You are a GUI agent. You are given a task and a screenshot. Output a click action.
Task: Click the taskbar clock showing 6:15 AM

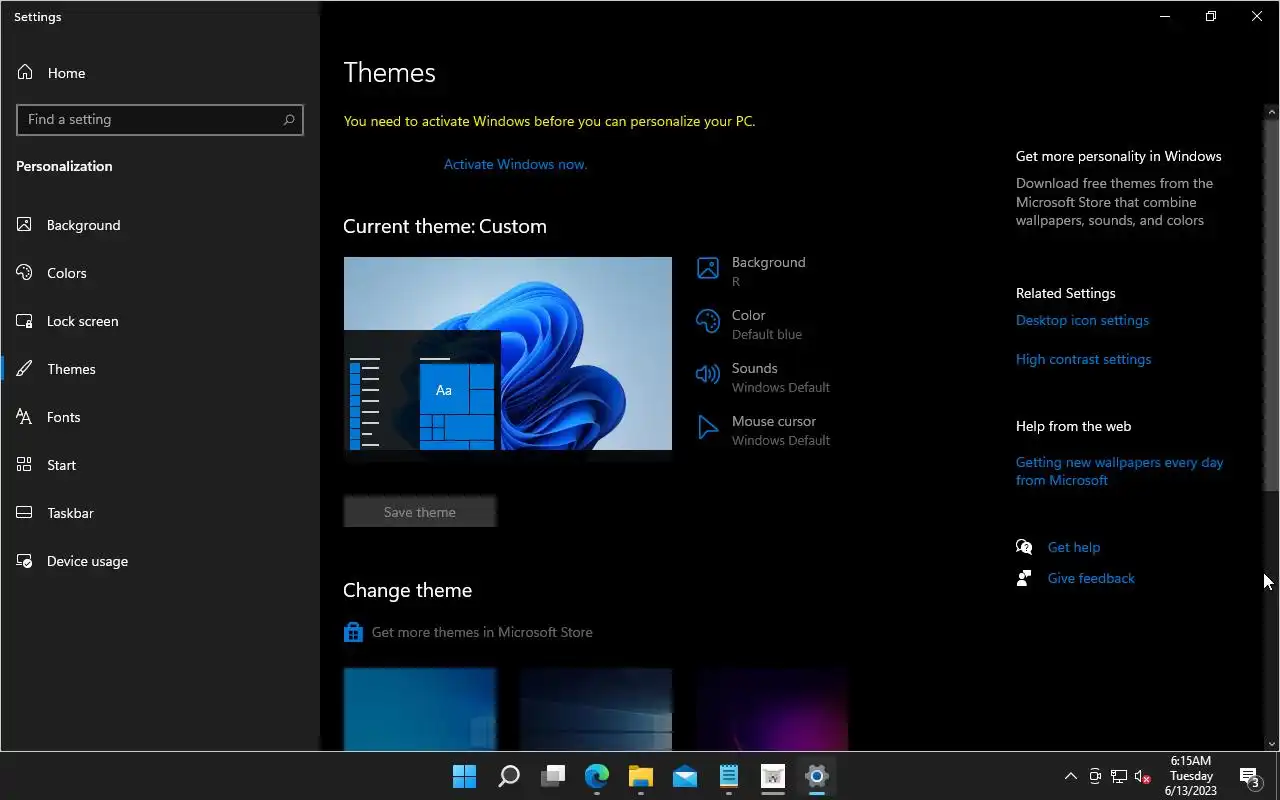pyautogui.click(x=1191, y=776)
